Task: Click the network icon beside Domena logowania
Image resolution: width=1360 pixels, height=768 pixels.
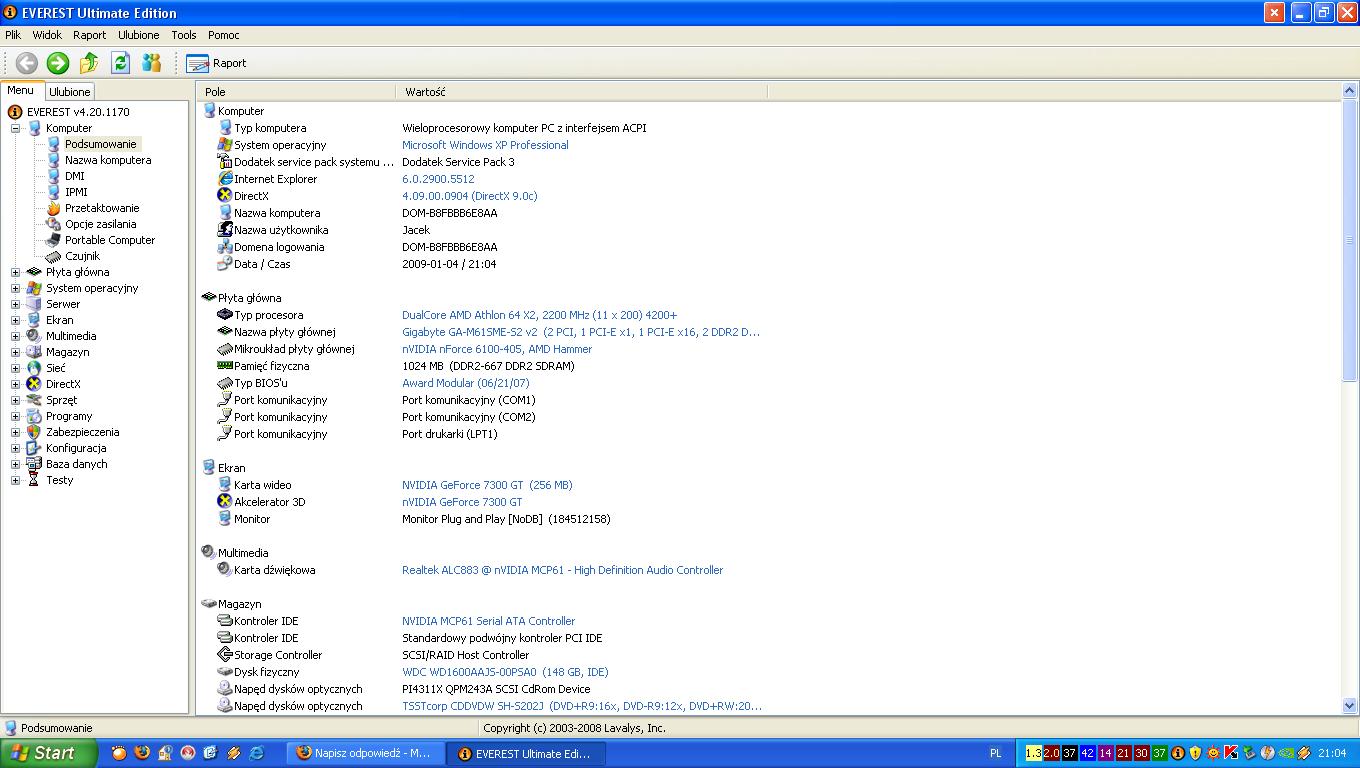Action: pyautogui.click(x=225, y=247)
